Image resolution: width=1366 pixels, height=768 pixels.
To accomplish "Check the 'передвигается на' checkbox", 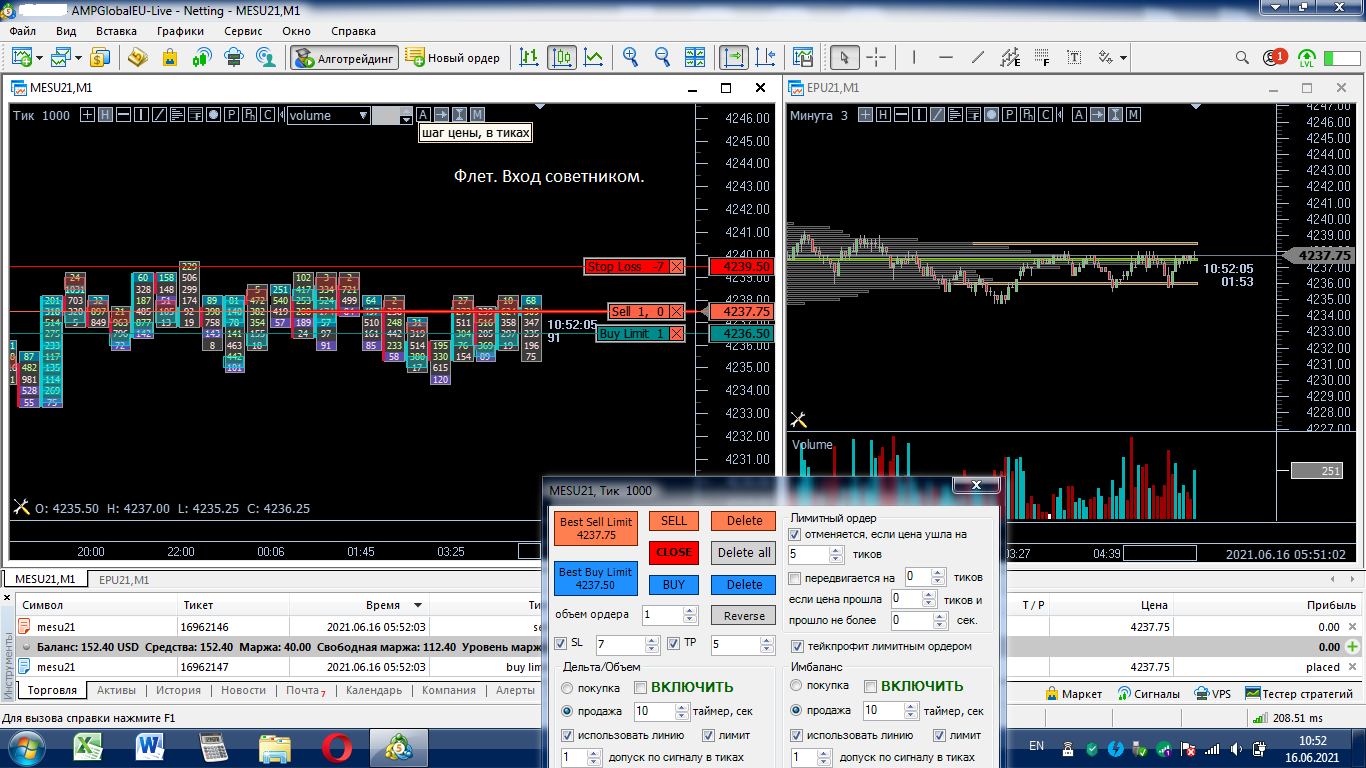I will pyautogui.click(x=795, y=578).
